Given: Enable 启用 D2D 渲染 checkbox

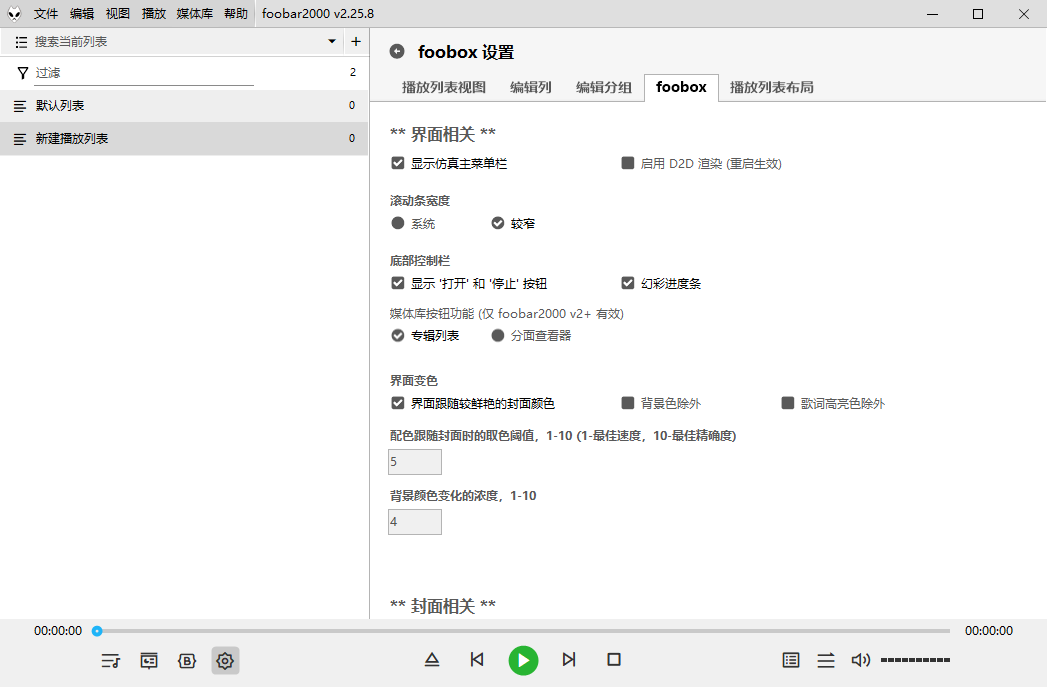Looking at the screenshot, I should (x=628, y=163).
